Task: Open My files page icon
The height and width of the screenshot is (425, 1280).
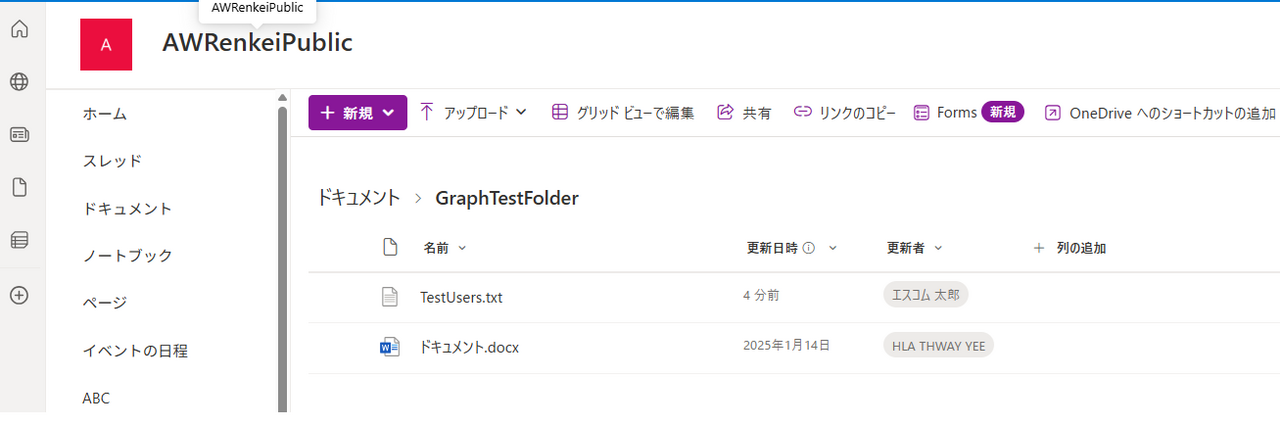Action: coord(19,188)
